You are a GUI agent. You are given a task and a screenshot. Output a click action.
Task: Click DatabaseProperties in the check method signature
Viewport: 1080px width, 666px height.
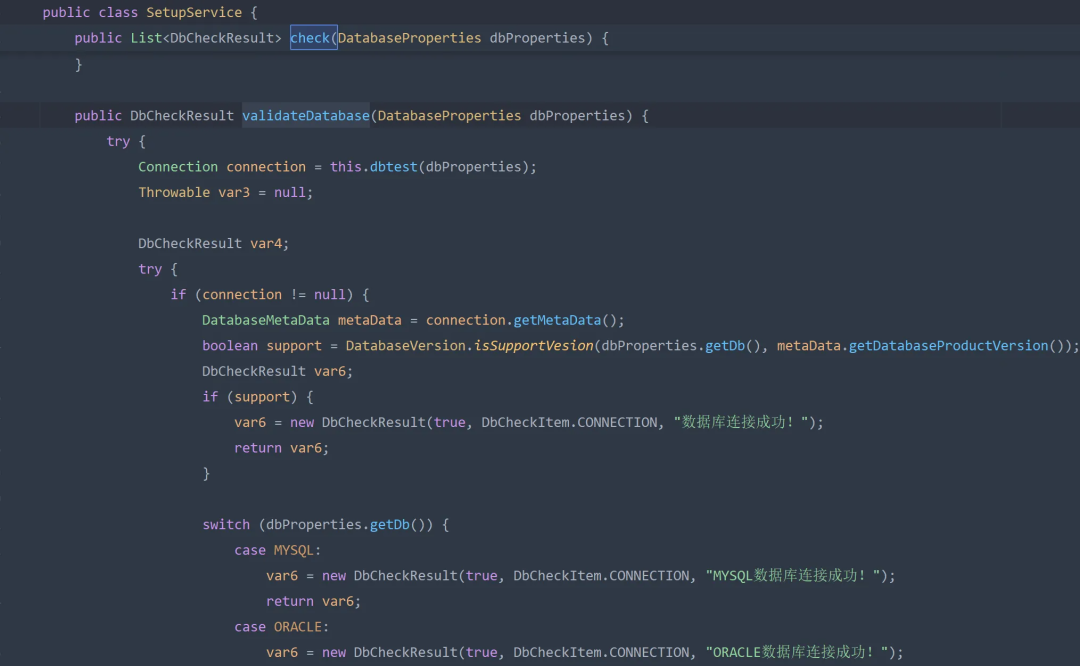point(409,38)
